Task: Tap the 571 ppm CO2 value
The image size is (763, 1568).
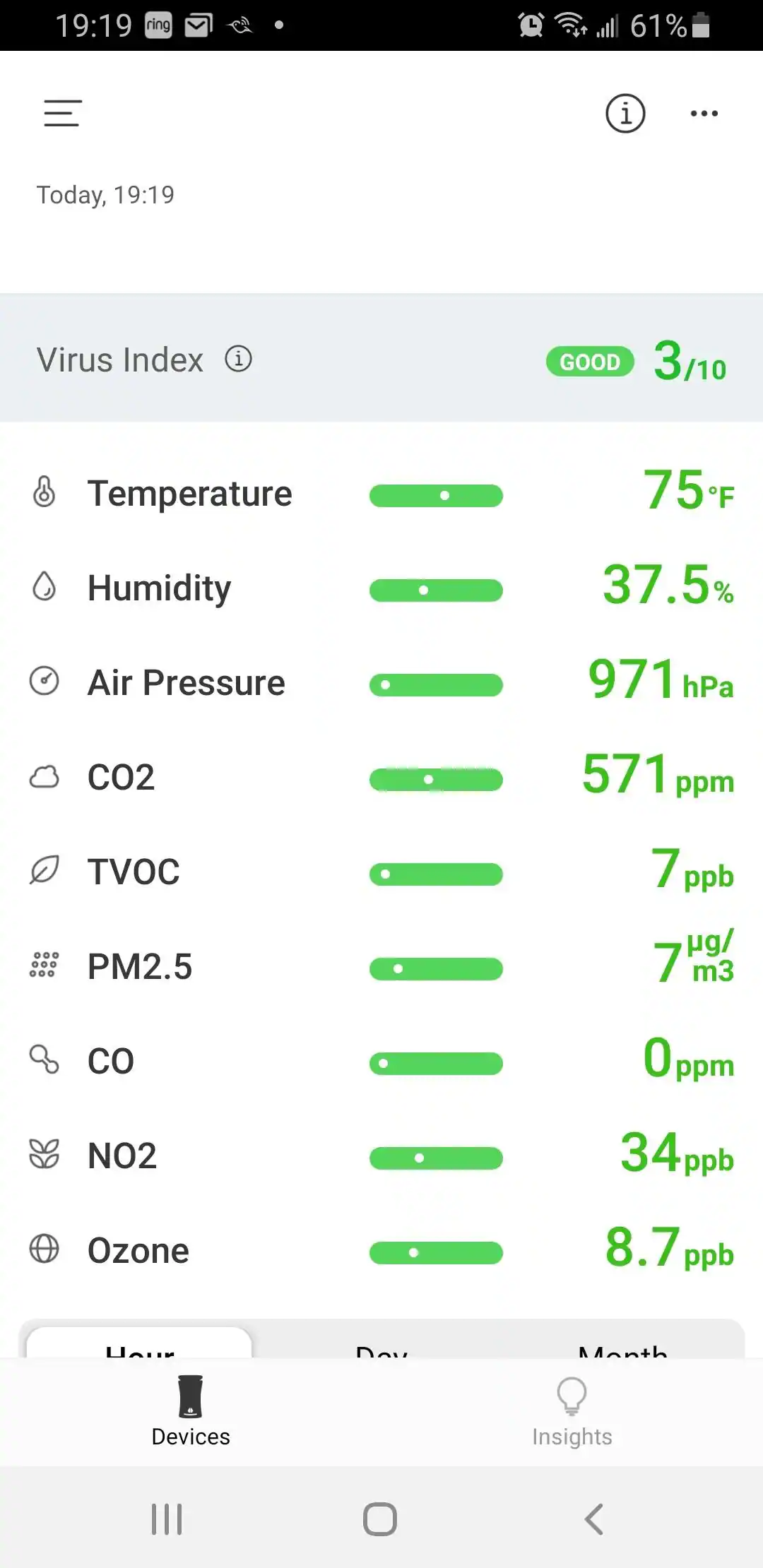Action: coord(657,776)
